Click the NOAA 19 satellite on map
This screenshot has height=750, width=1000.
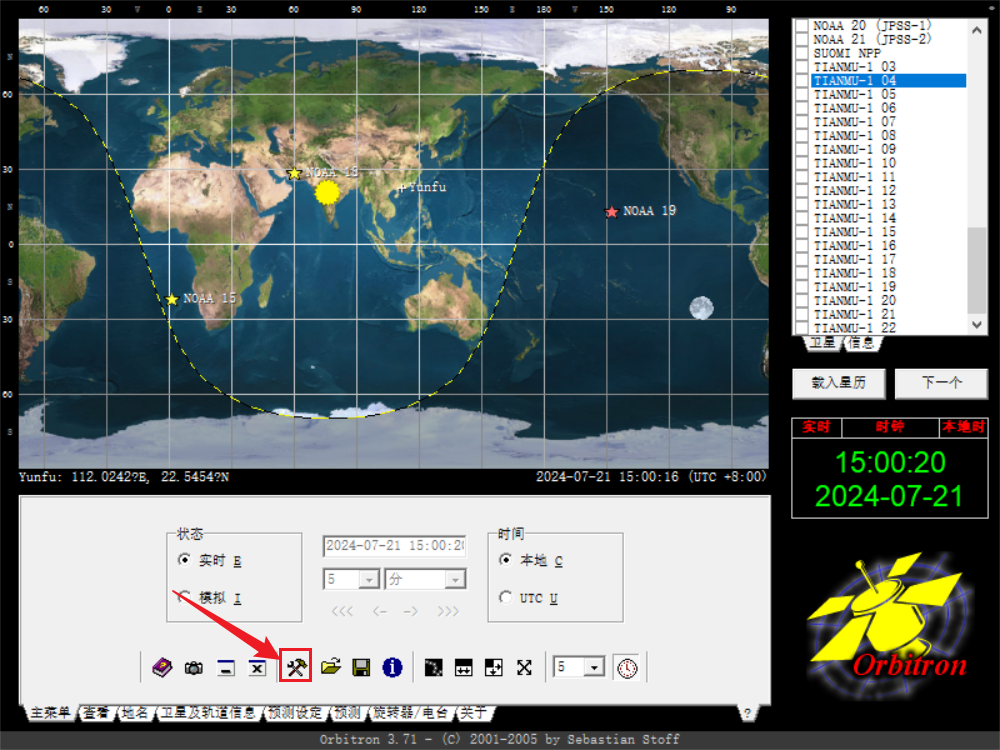click(x=612, y=212)
